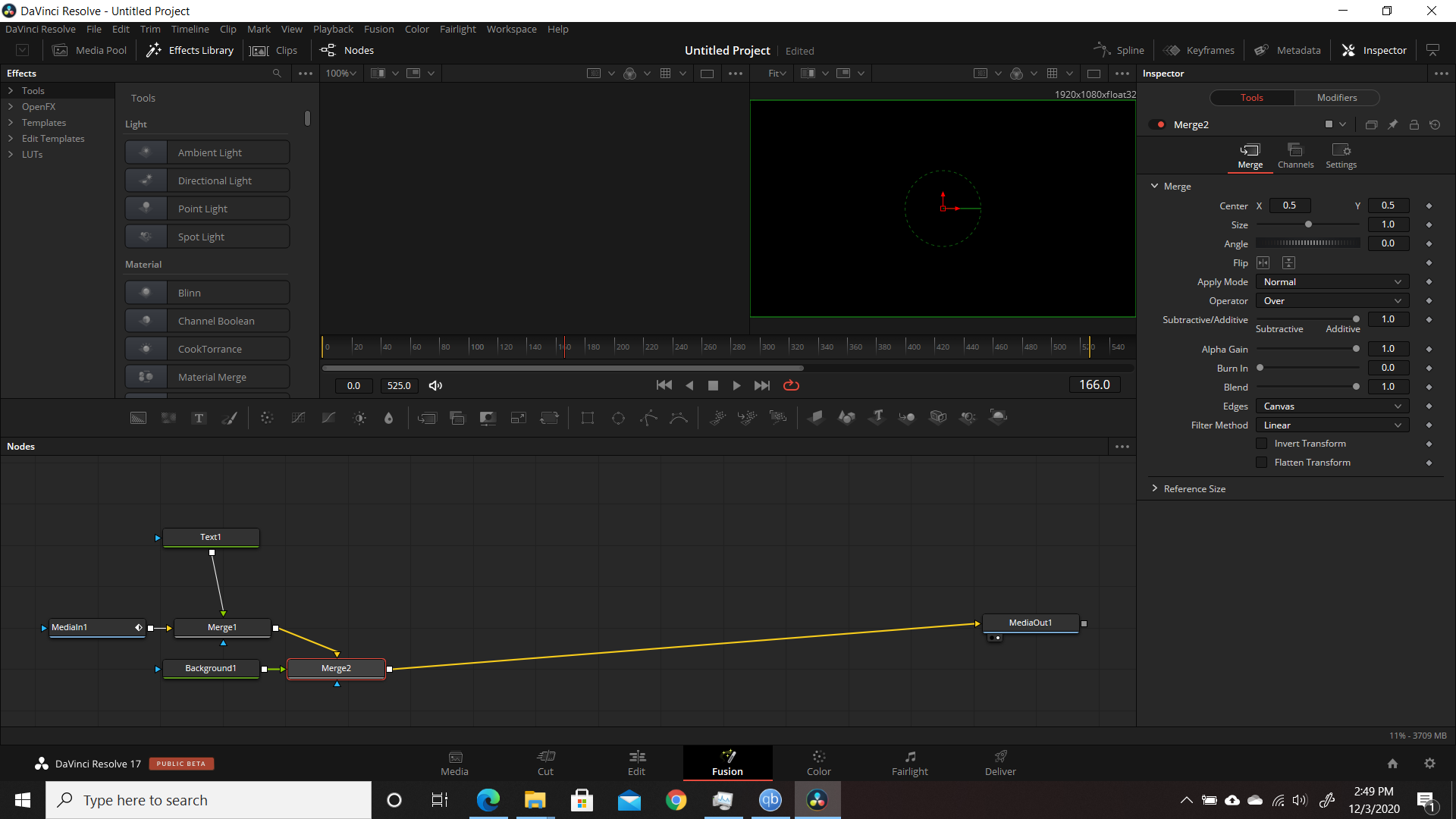Switch to the Color page
Screen dimensions: 1456x819
[x=818, y=763]
